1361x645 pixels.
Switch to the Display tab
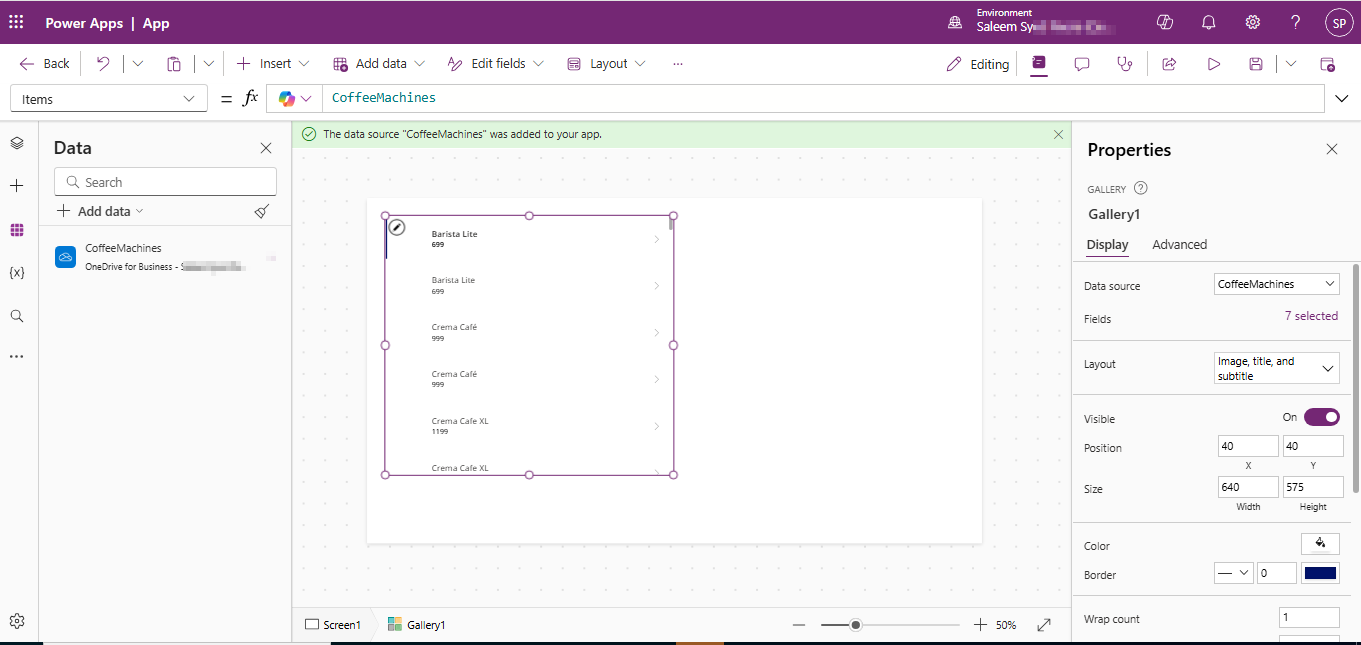(1107, 245)
